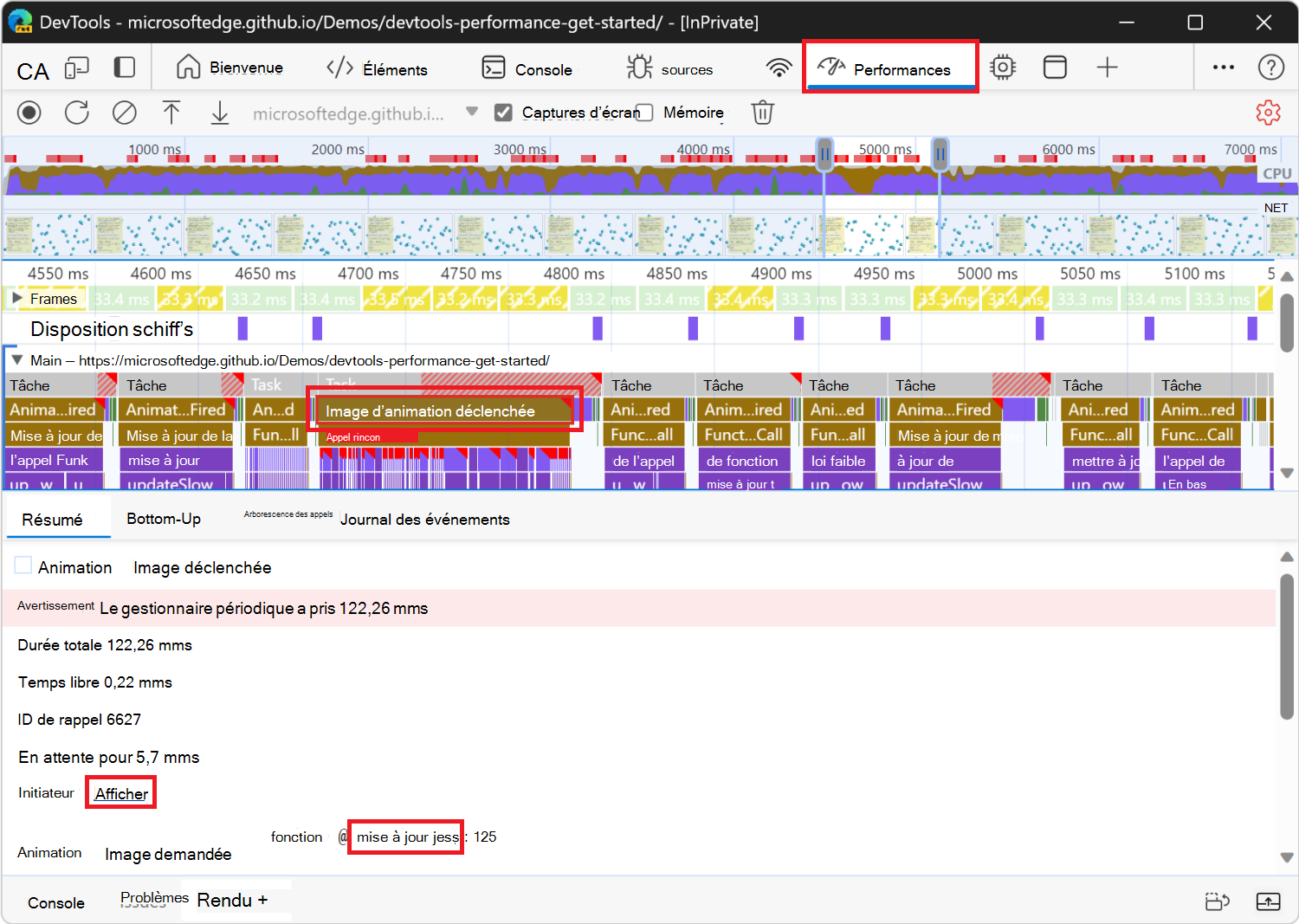Start recording with the record button

pos(29,113)
